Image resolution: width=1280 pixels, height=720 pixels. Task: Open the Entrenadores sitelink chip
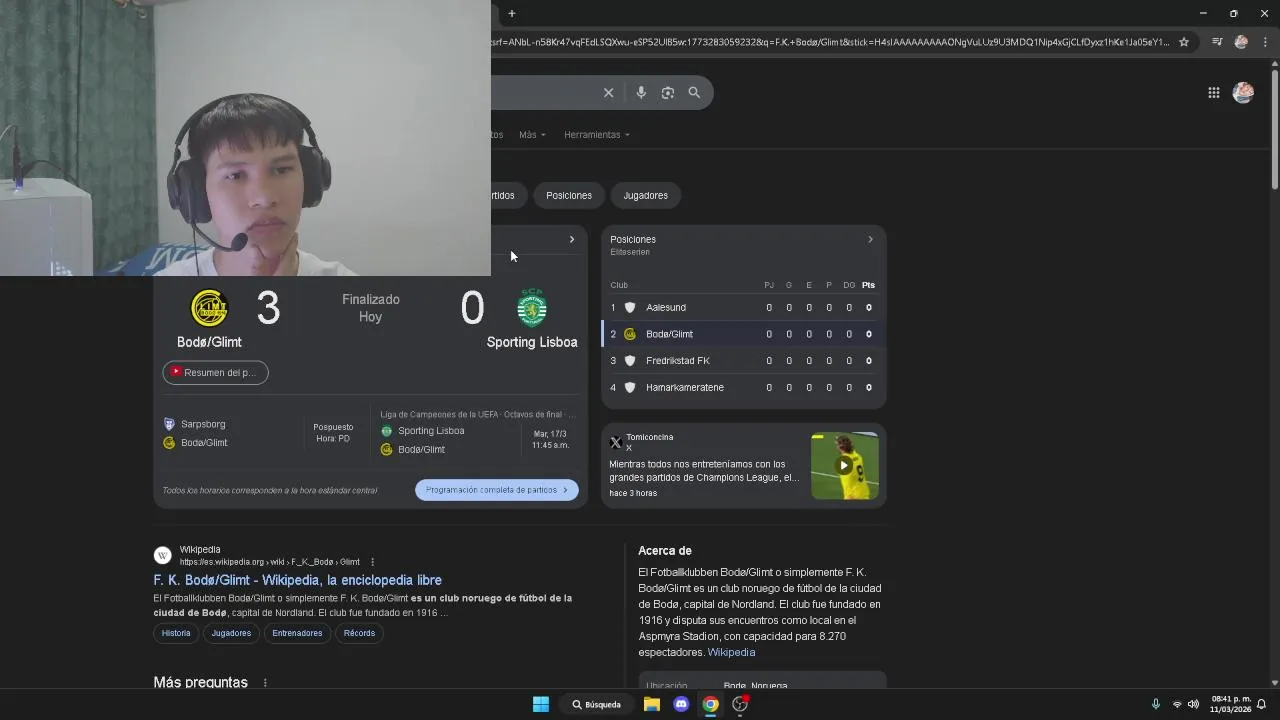[297, 633]
